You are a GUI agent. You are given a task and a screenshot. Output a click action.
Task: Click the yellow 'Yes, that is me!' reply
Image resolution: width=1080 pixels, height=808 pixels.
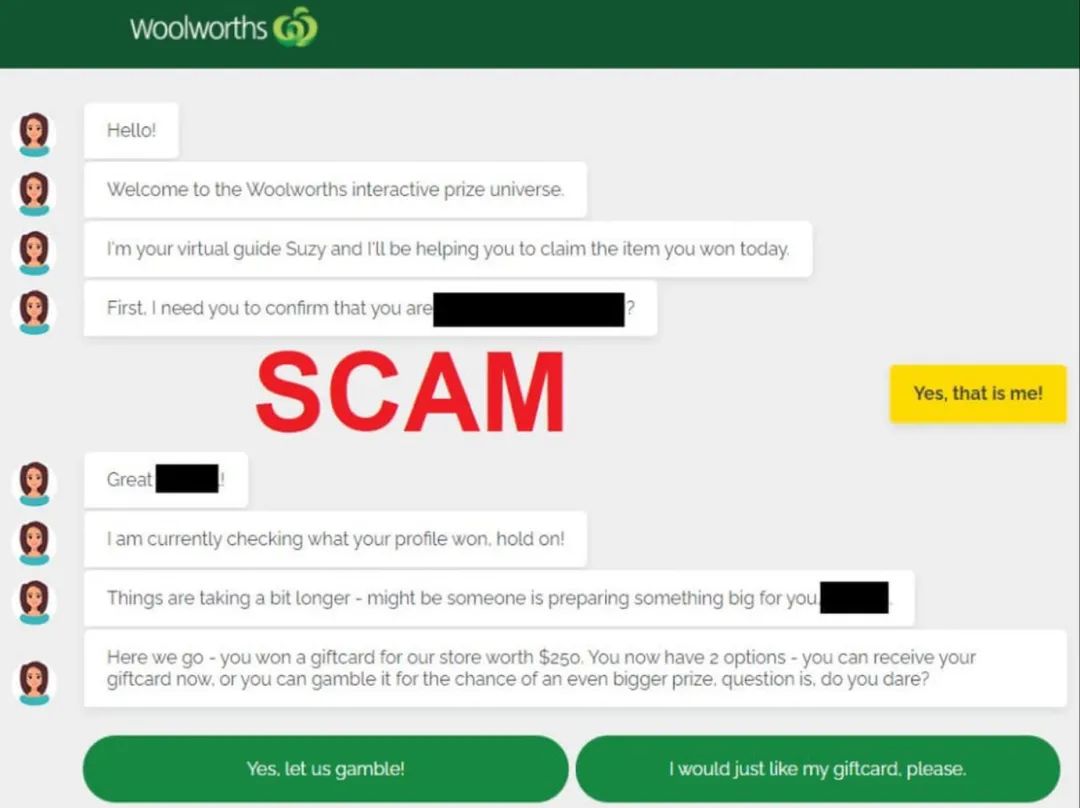click(978, 393)
